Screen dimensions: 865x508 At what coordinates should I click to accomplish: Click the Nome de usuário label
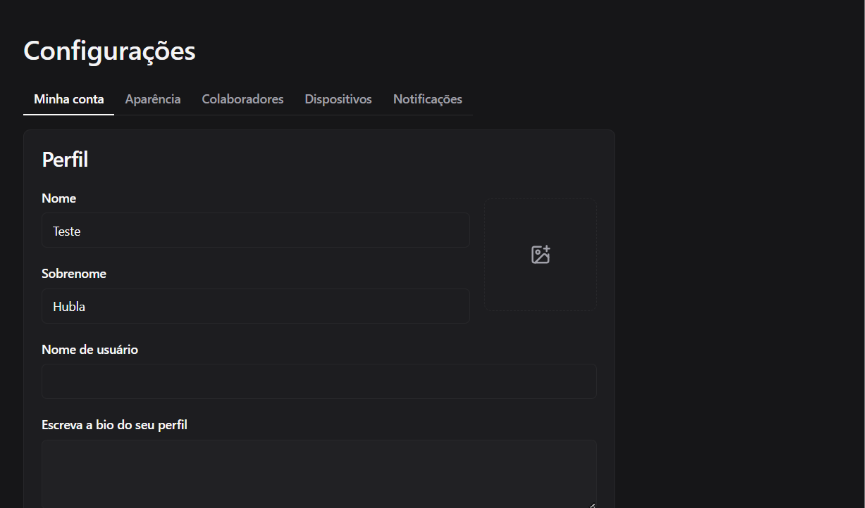pyautogui.click(x=90, y=349)
